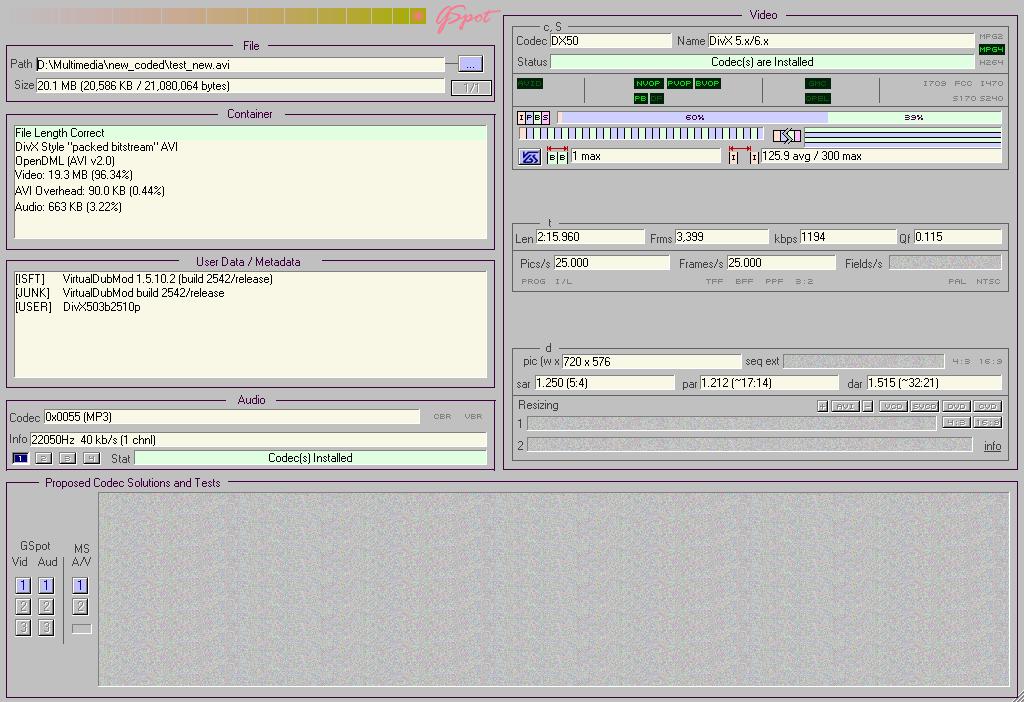This screenshot has height=702, width=1024.
Task: Click the Path input field
Action: tap(240, 65)
